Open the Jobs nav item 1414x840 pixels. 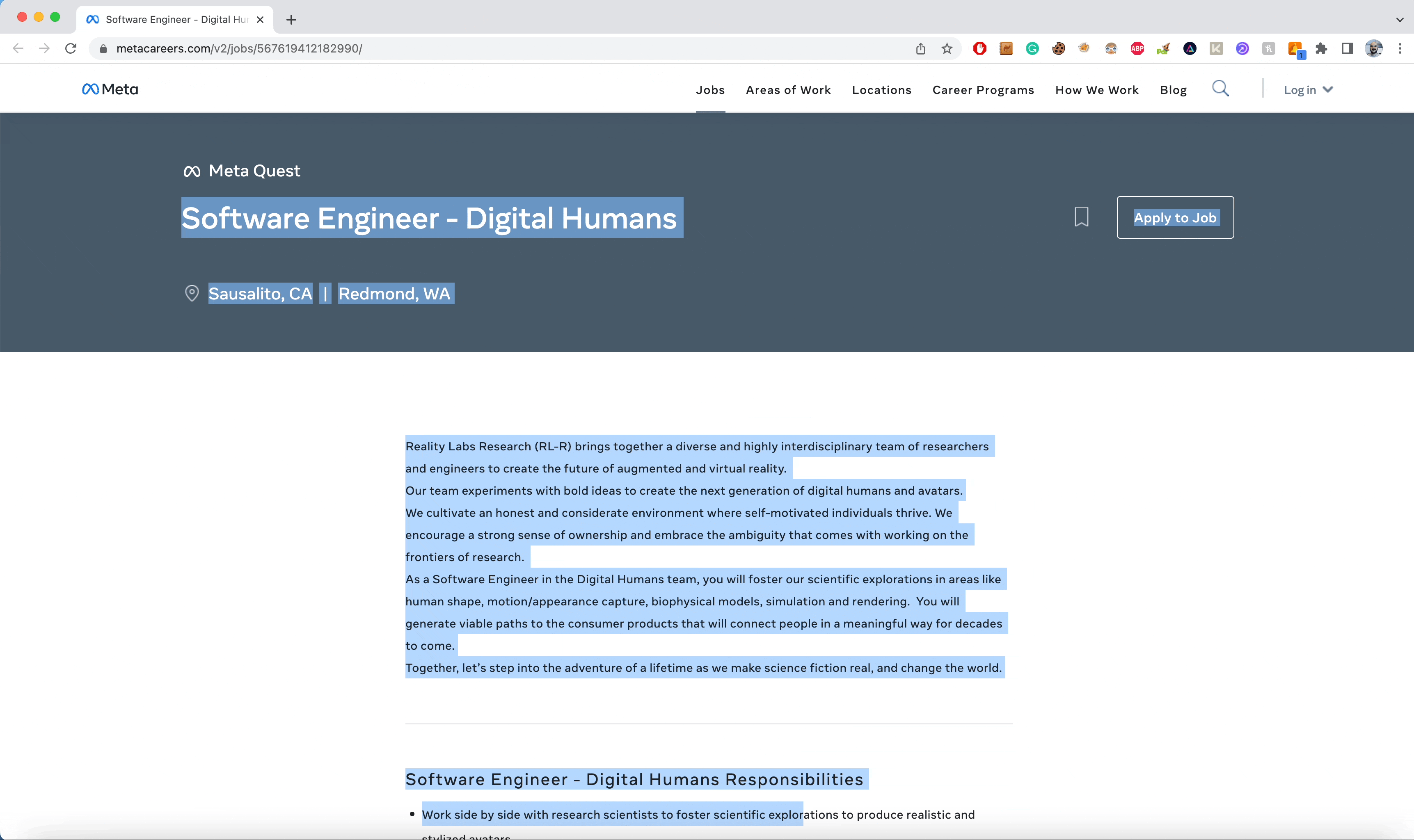pos(710,90)
